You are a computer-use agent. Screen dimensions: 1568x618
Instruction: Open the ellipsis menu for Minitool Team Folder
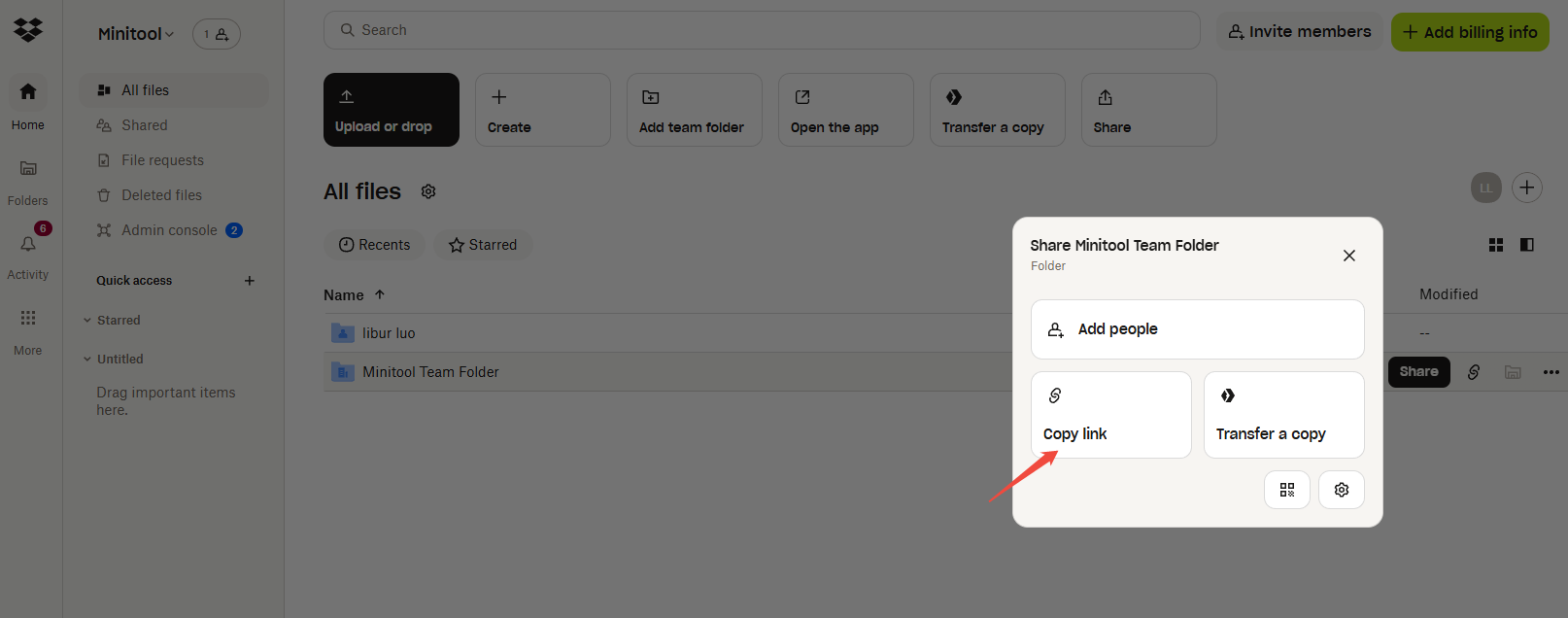1551,372
